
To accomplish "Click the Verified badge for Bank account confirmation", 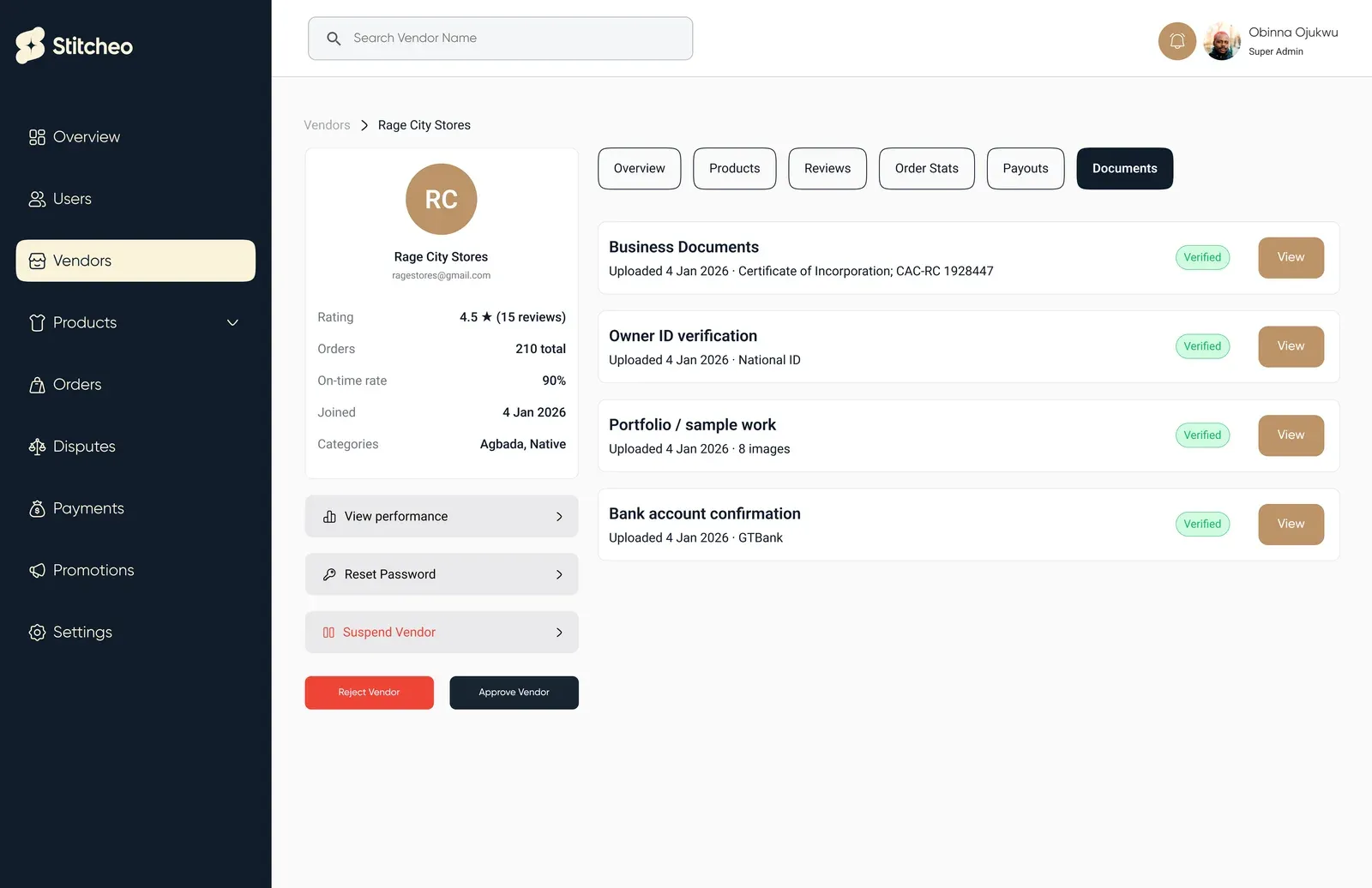I will [x=1203, y=525].
